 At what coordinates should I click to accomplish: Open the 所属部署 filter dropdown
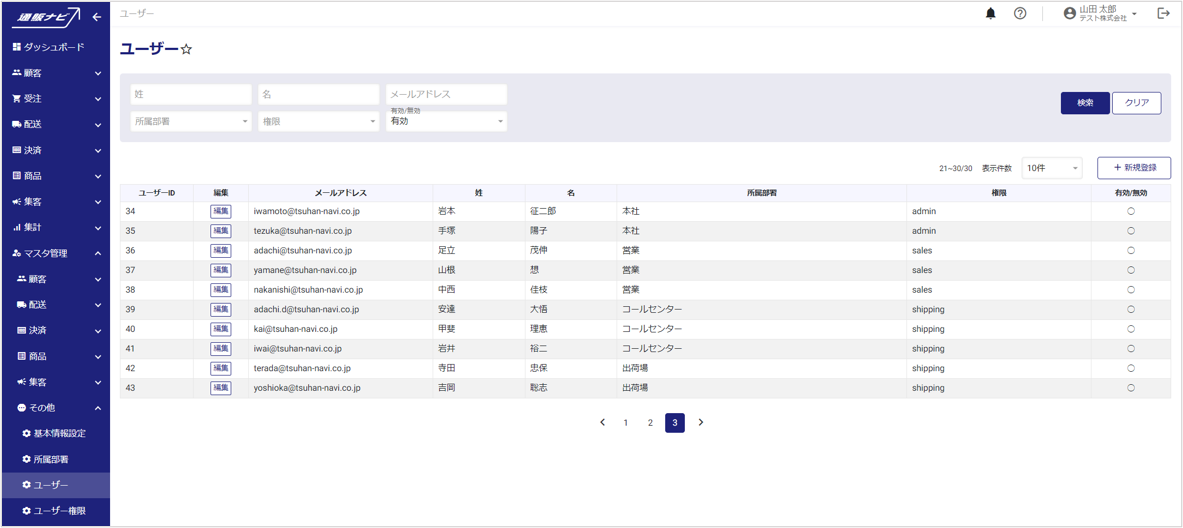(x=190, y=121)
